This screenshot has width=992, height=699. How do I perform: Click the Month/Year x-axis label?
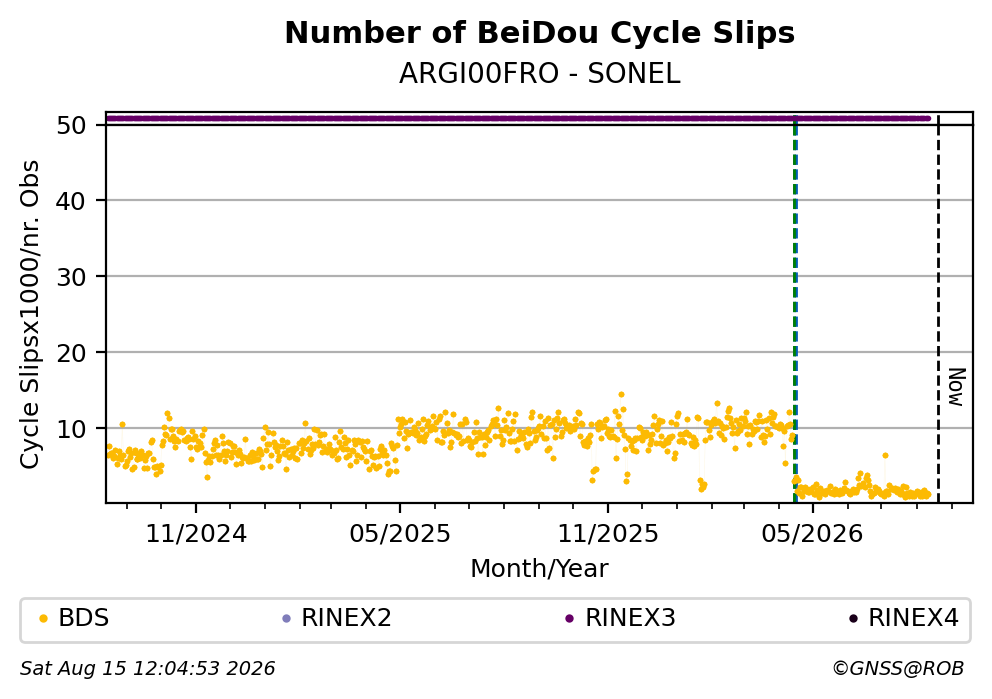tap(540, 569)
